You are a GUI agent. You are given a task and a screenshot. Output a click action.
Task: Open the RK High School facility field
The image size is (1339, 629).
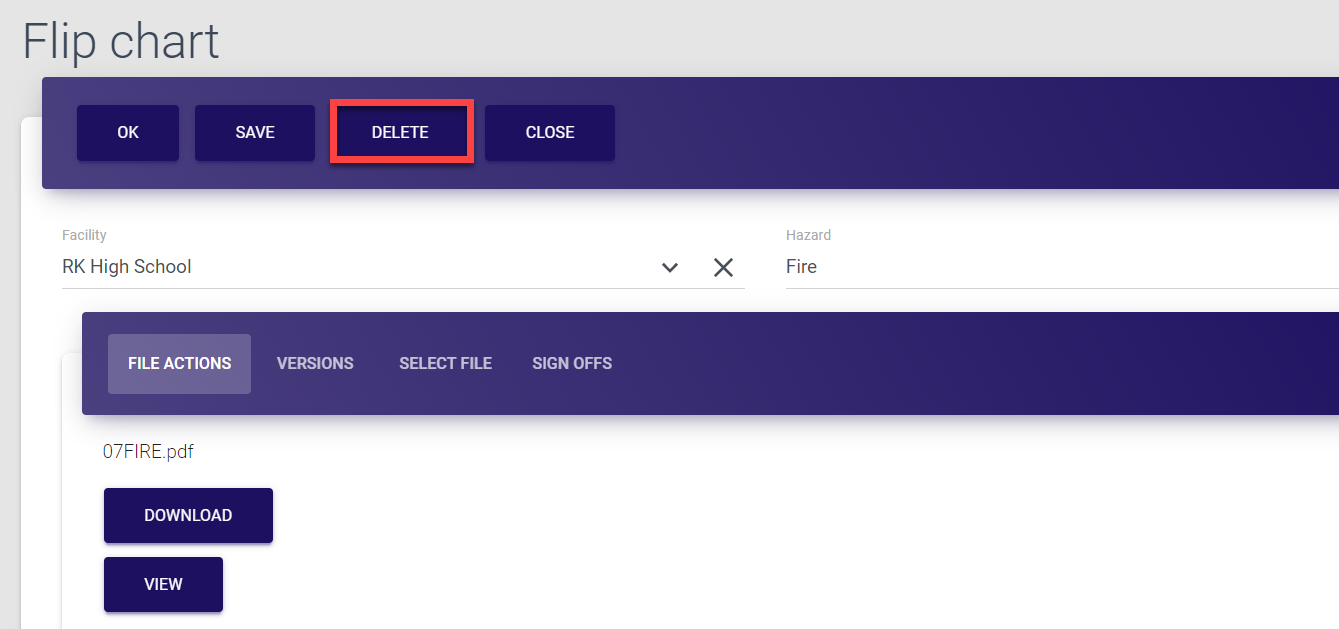tap(350, 267)
